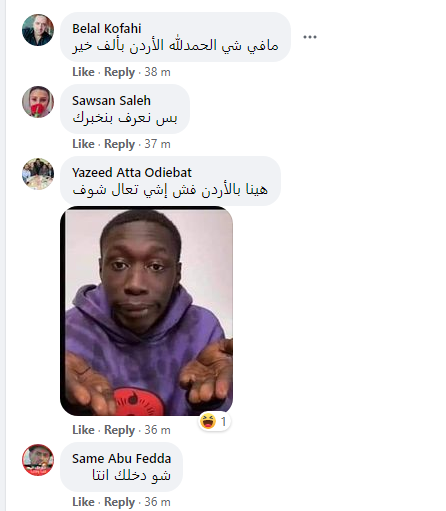
Task: Open Yazeed Atta Odiebat's profile avatar
Action: click(x=38, y=174)
